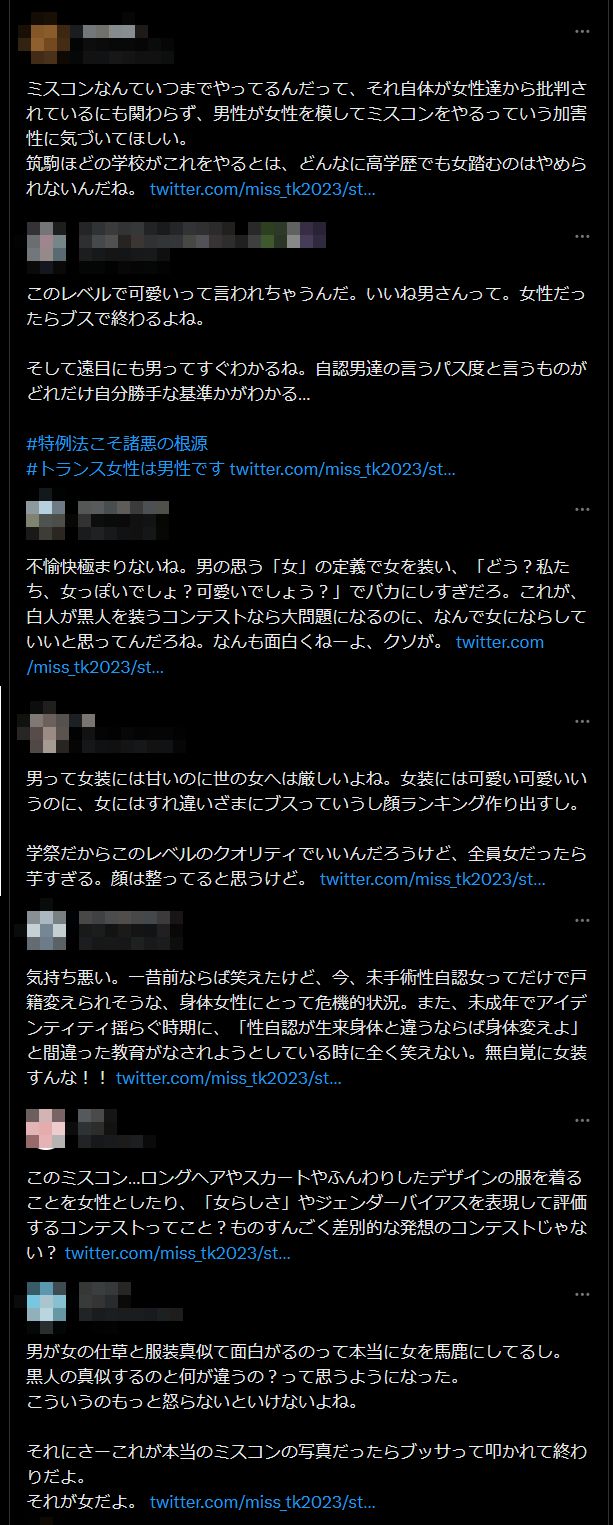This screenshot has width=613, height=1525.
Task: Open more options on the このレベルで可愛い tweet
Action: 583,236
